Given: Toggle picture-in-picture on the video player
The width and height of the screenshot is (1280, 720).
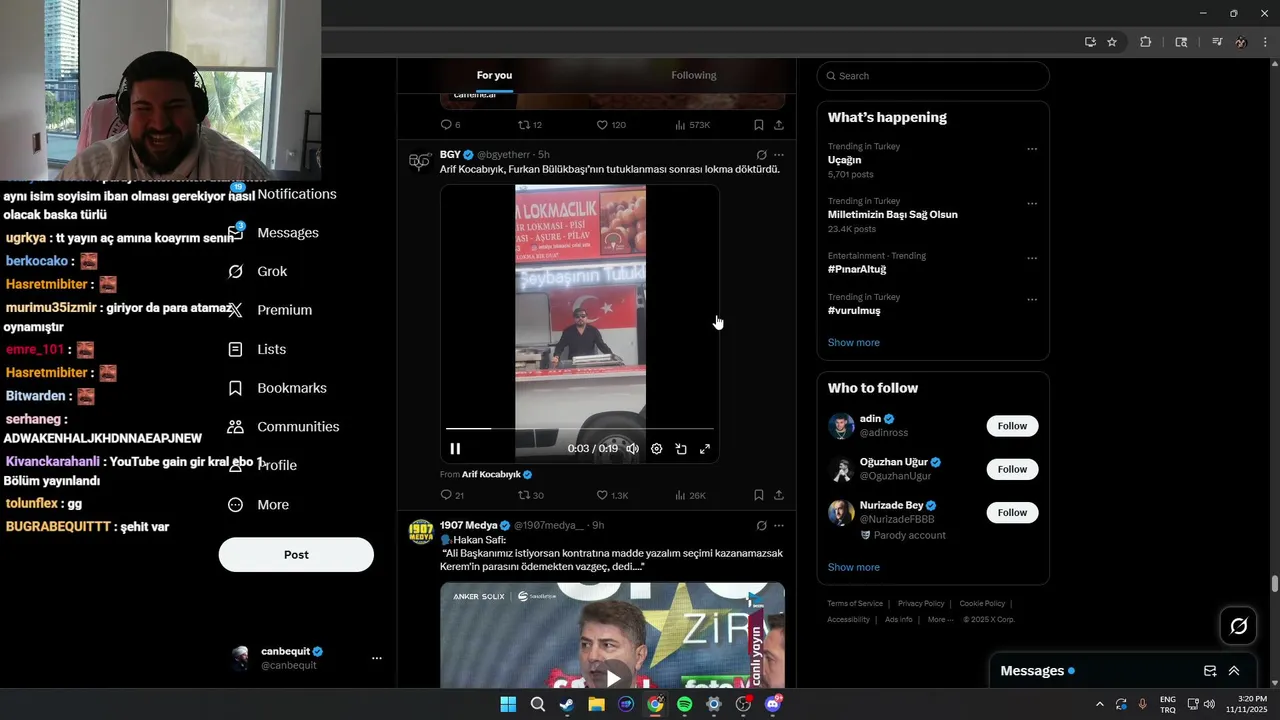Looking at the screenshot, I should [681, 449].
